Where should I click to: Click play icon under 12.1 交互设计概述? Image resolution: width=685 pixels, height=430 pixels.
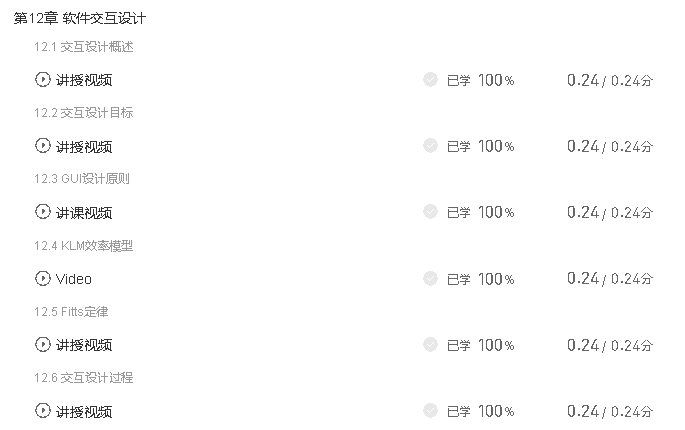point(43,80)
